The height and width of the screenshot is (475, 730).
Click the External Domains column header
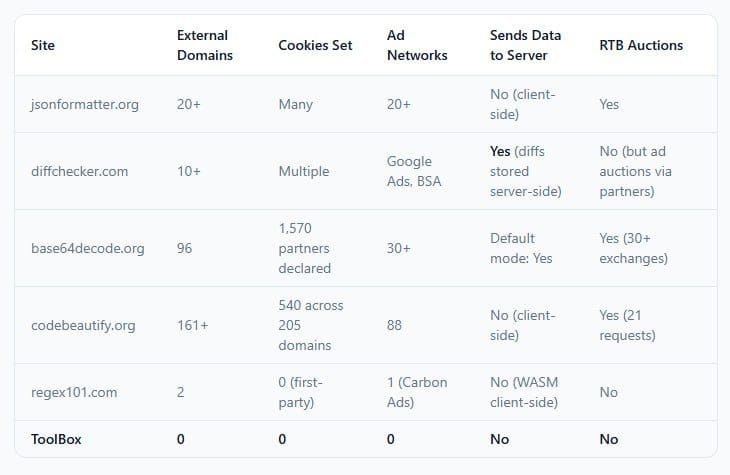204,45
